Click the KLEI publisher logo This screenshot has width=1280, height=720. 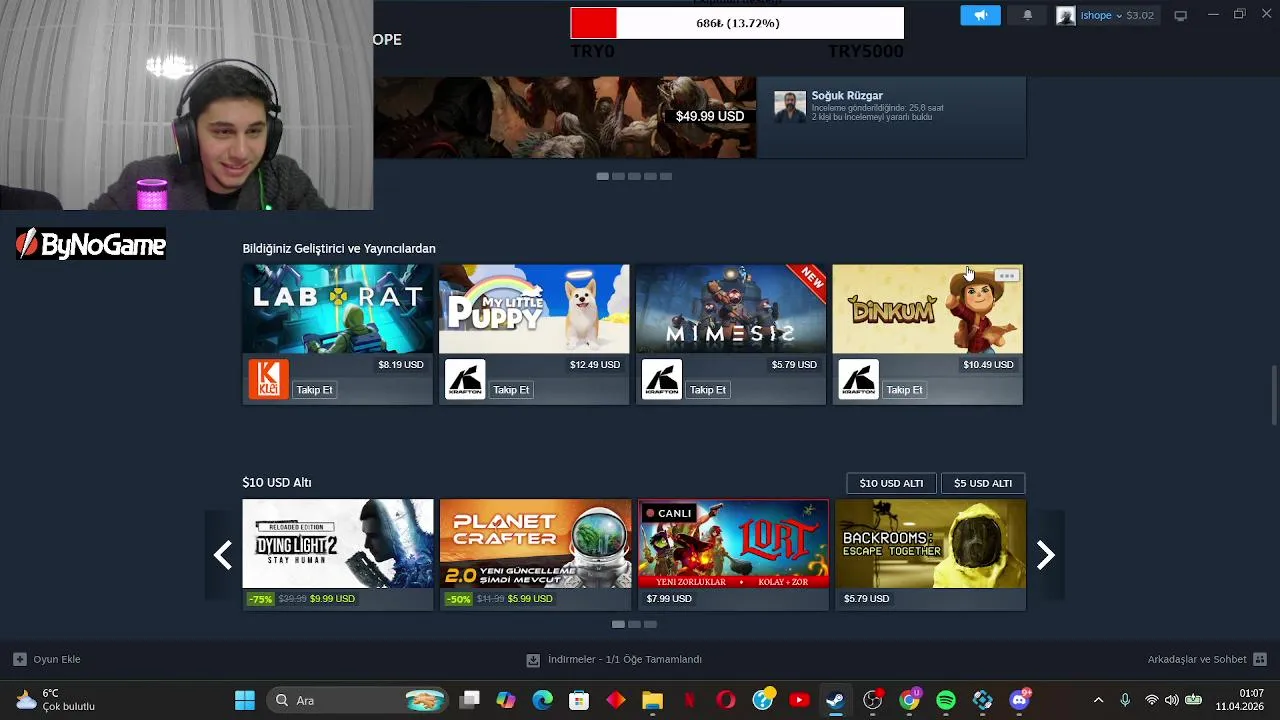pyautogui.click(x=268, y=379)
